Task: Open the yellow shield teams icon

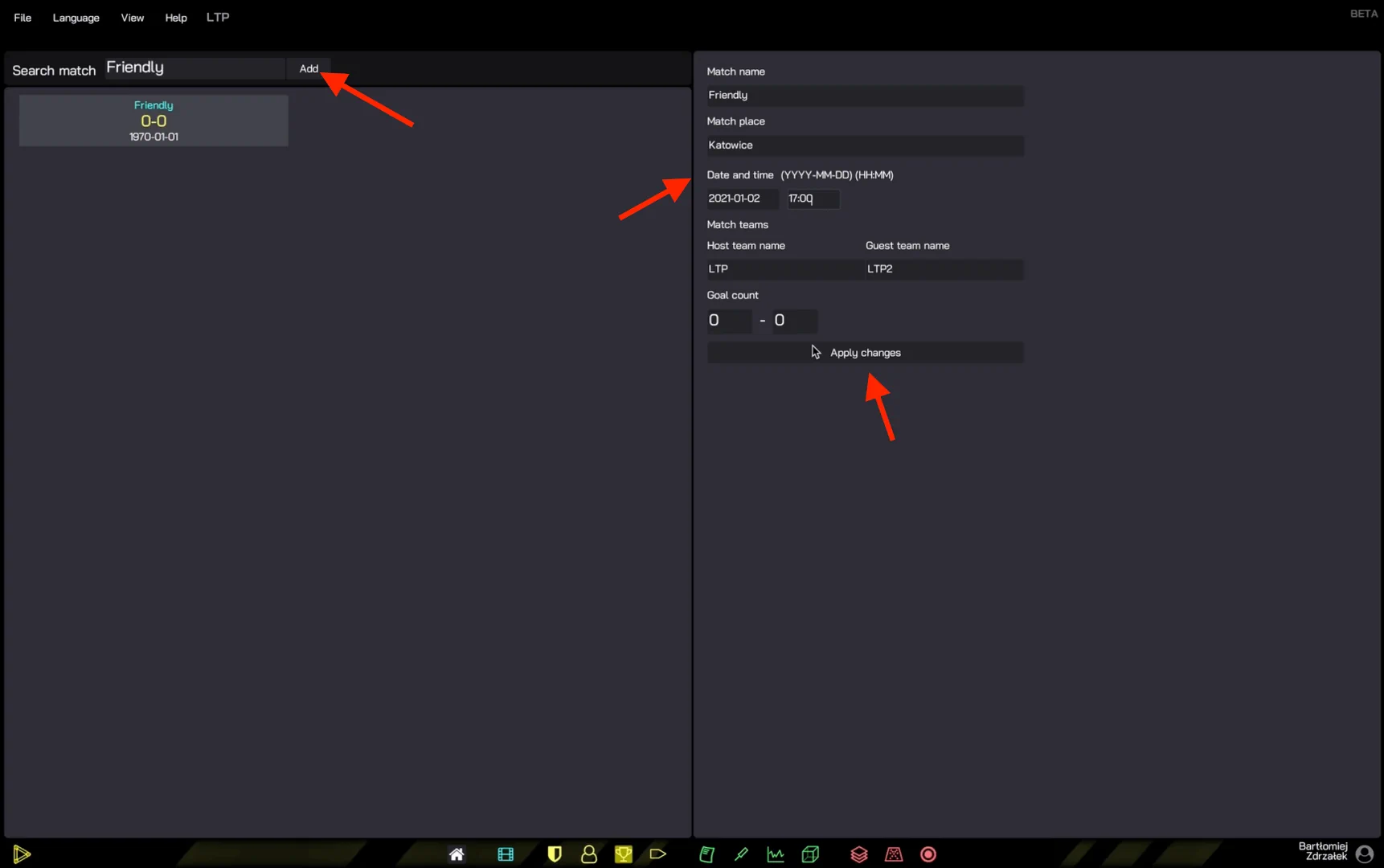Action: click(555, 854)
